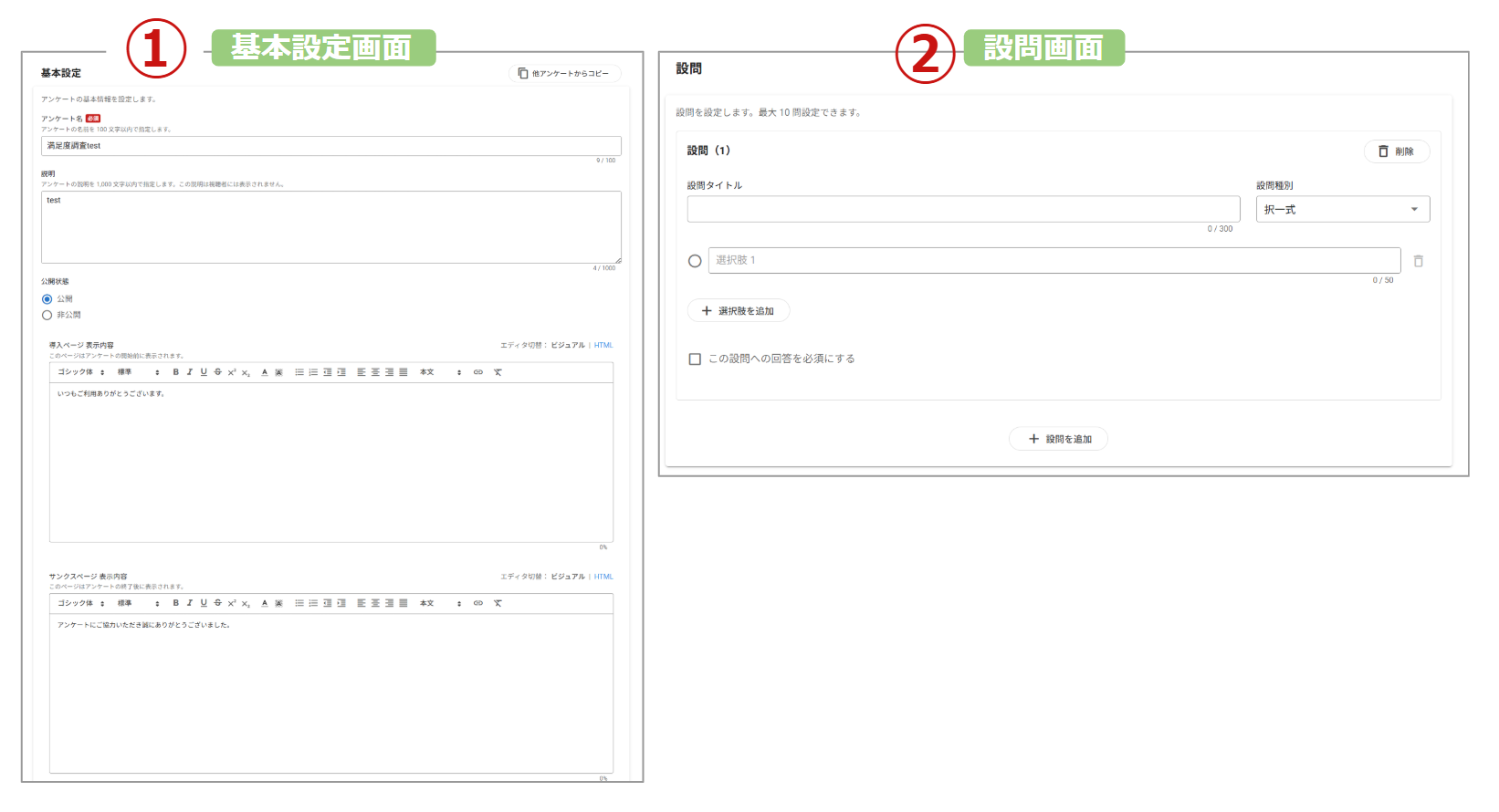
Task: Click the 設問タイトル input field
Action: pyautogui.click(x=963, y=209)
